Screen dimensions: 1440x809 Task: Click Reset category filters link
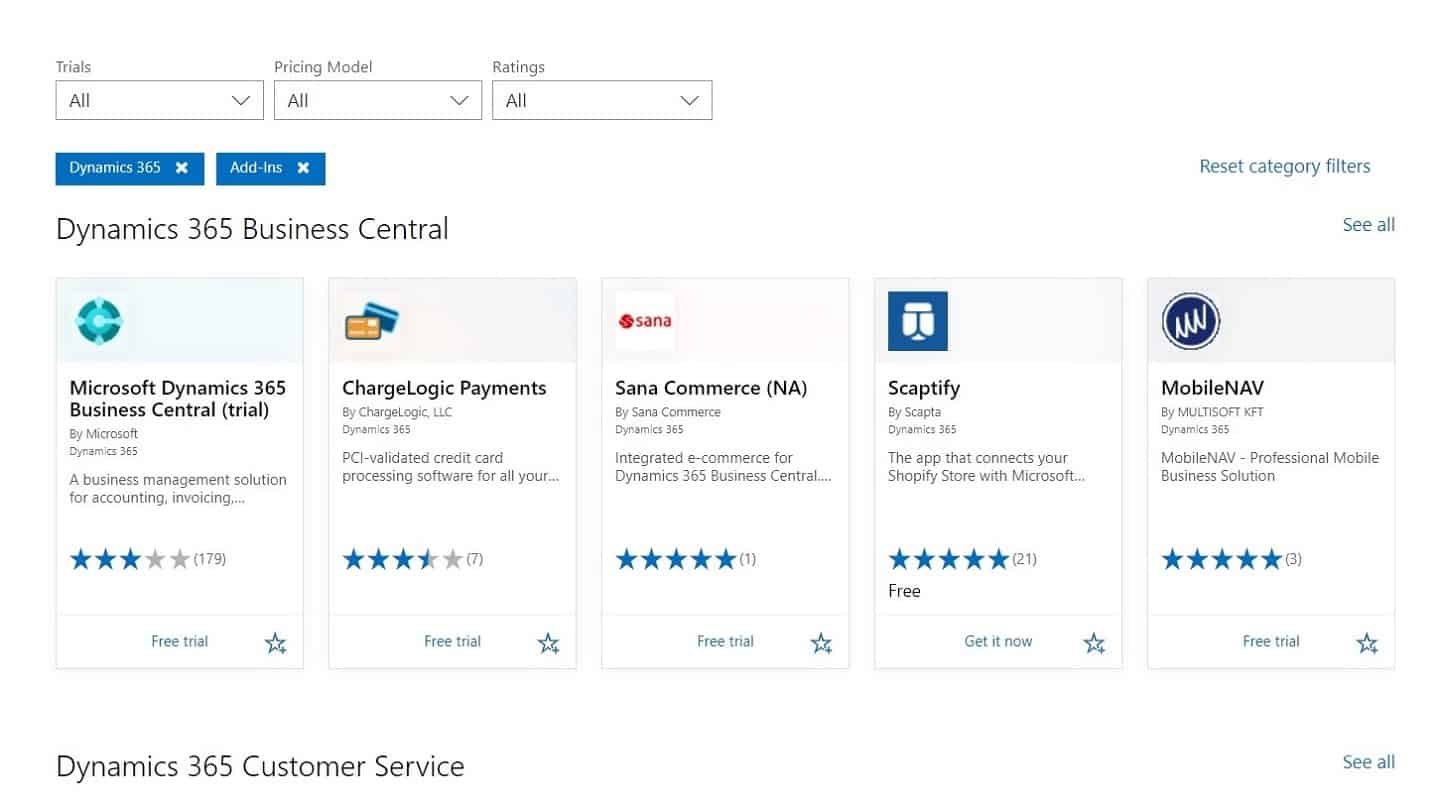[x=1285, y=166]
